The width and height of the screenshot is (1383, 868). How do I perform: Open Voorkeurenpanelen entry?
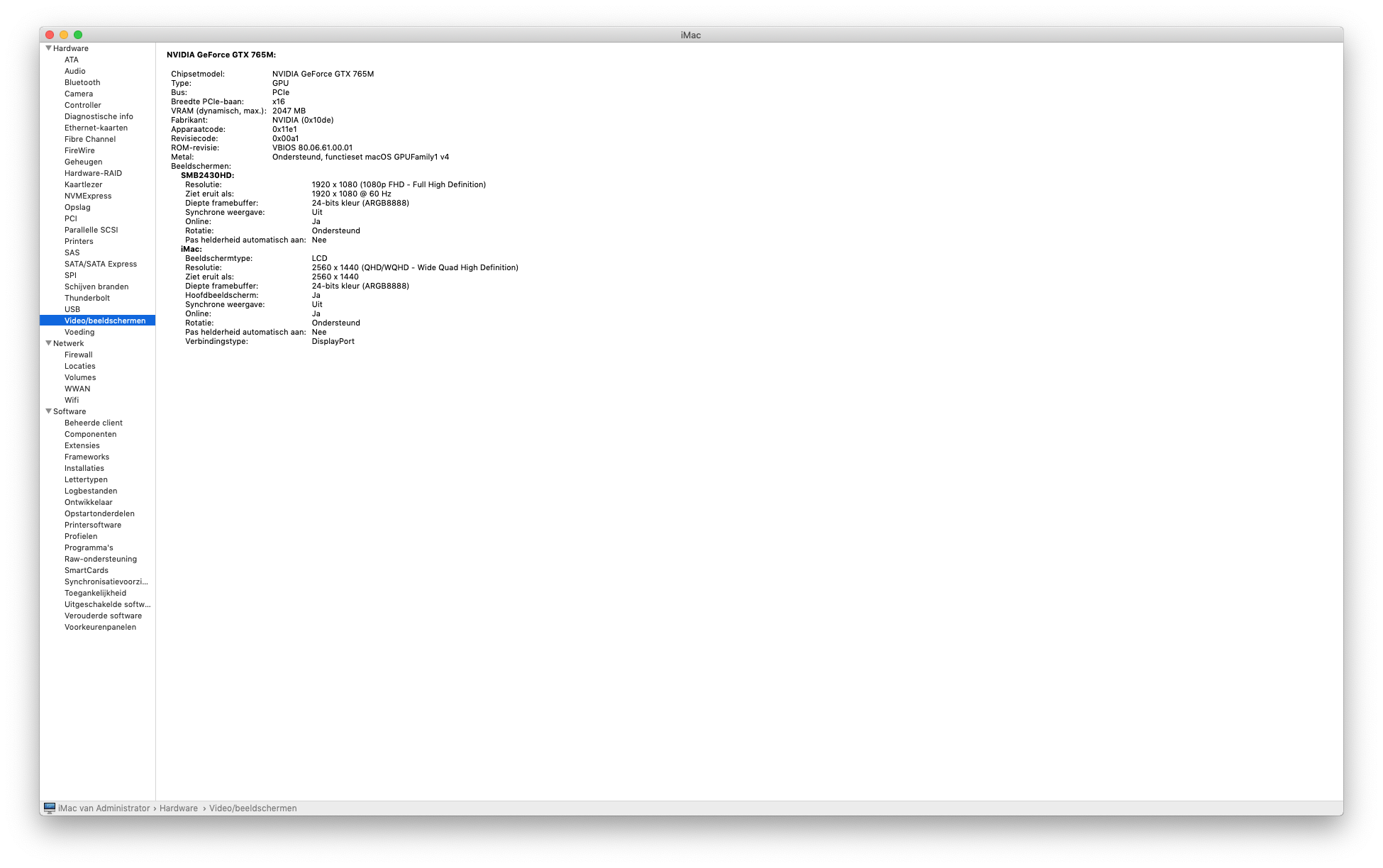coord(100,627)
